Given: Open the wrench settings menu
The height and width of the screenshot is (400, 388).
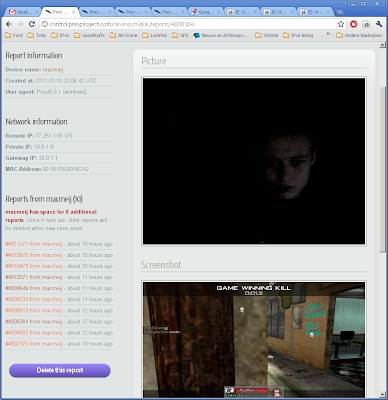Looking at the screenshot, I should point(379,24).
